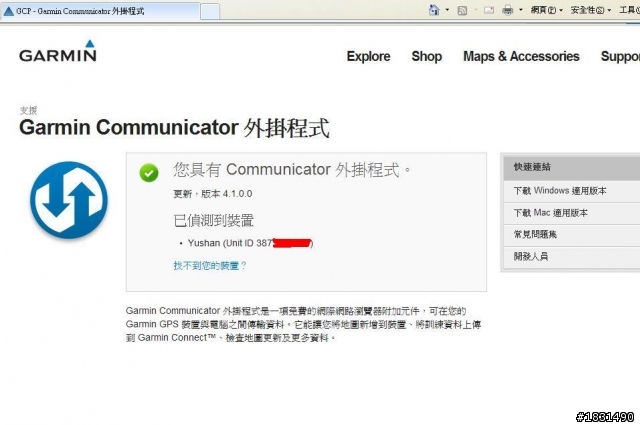Select the GCP - Garmin Communicator browser tab

100,11
